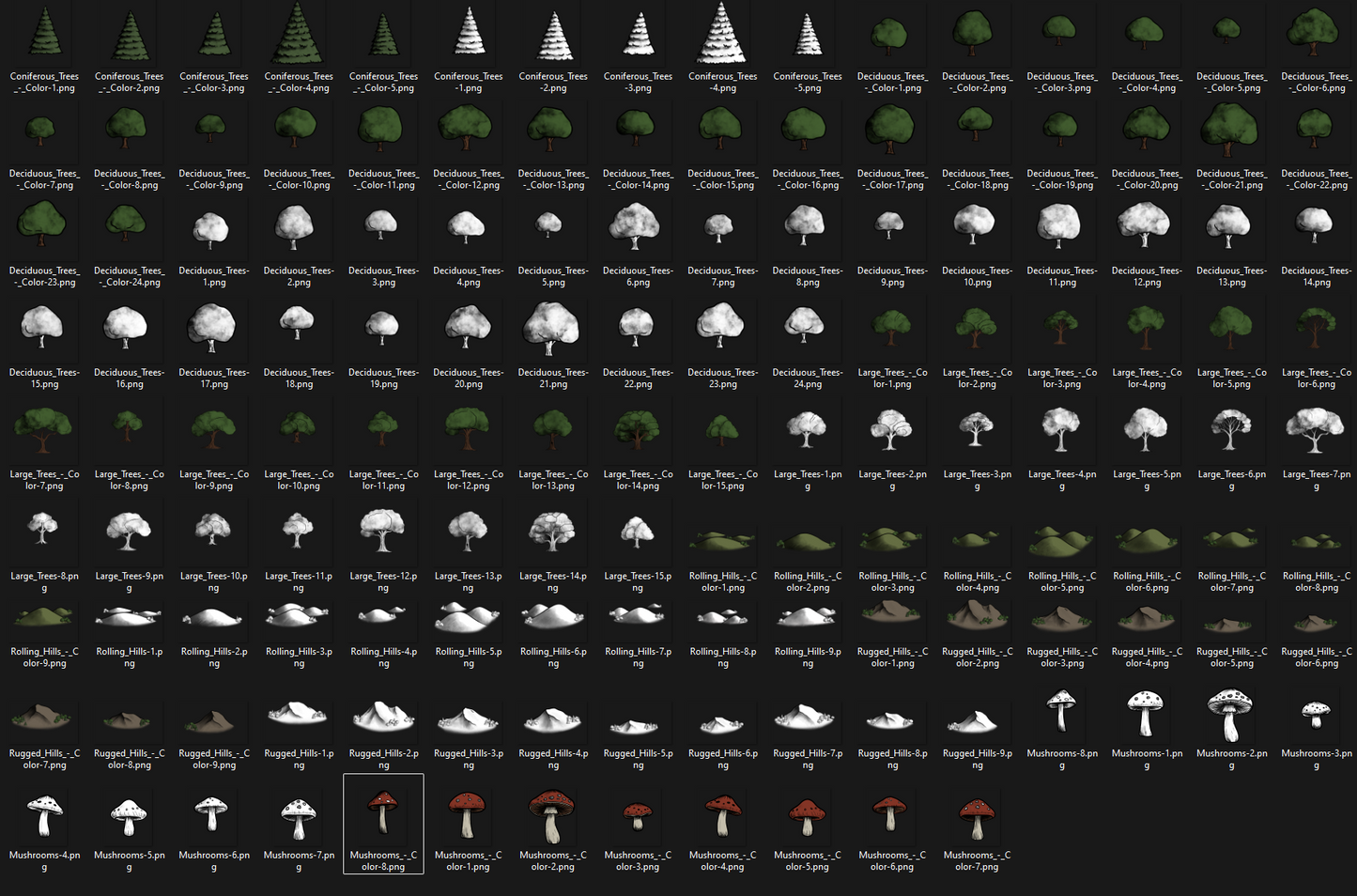This screenshot has height=896, width=1357.
Task: Open Rolling_Hills-9.png hills image
Action: (807, 620)
